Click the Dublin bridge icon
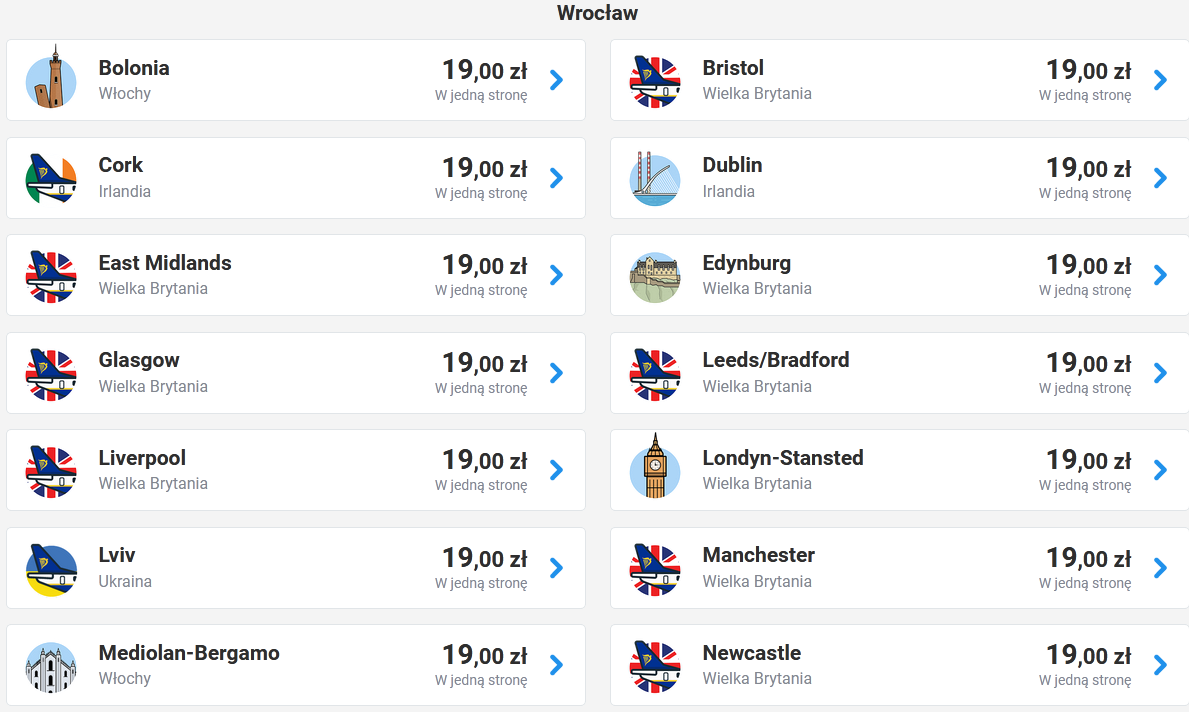The width and height of the screenshot is (1189, 712). [x=654, y=179]
